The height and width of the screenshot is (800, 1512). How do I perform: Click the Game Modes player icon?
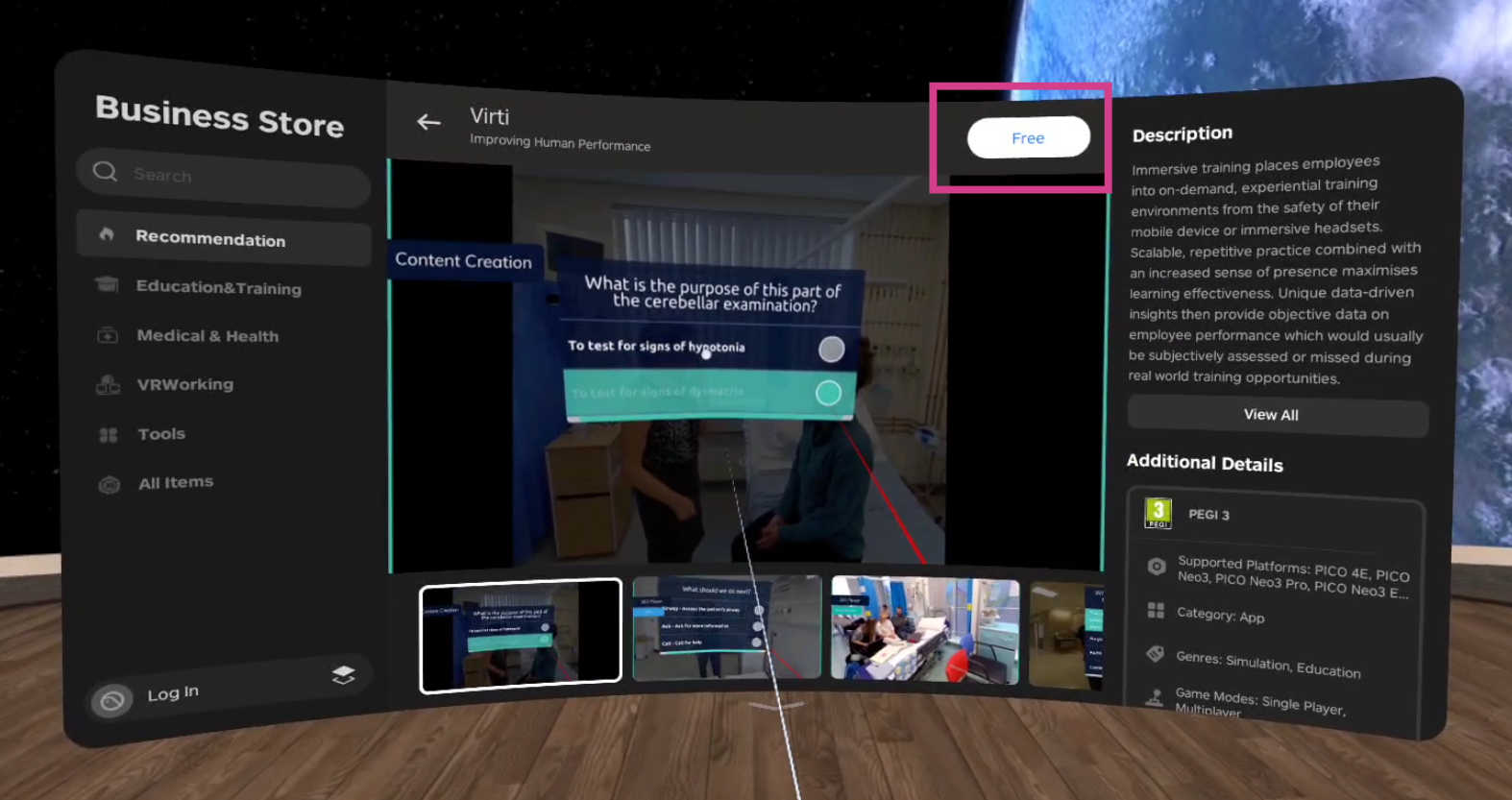click(1154, 698)
